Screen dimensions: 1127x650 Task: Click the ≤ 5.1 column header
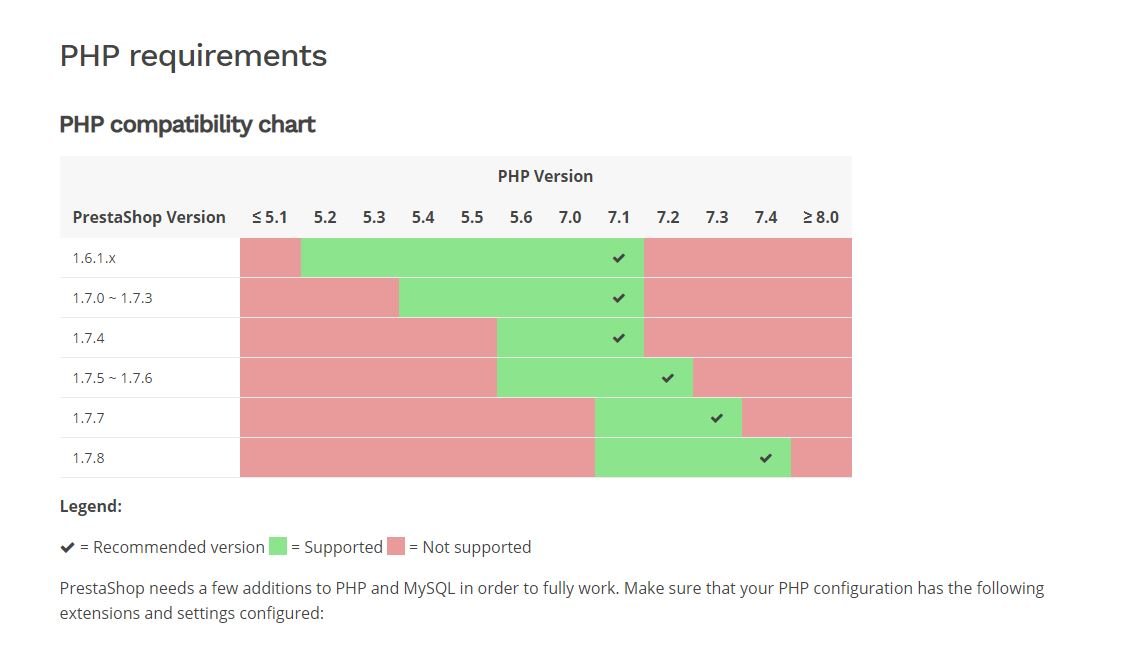[270, 217]
